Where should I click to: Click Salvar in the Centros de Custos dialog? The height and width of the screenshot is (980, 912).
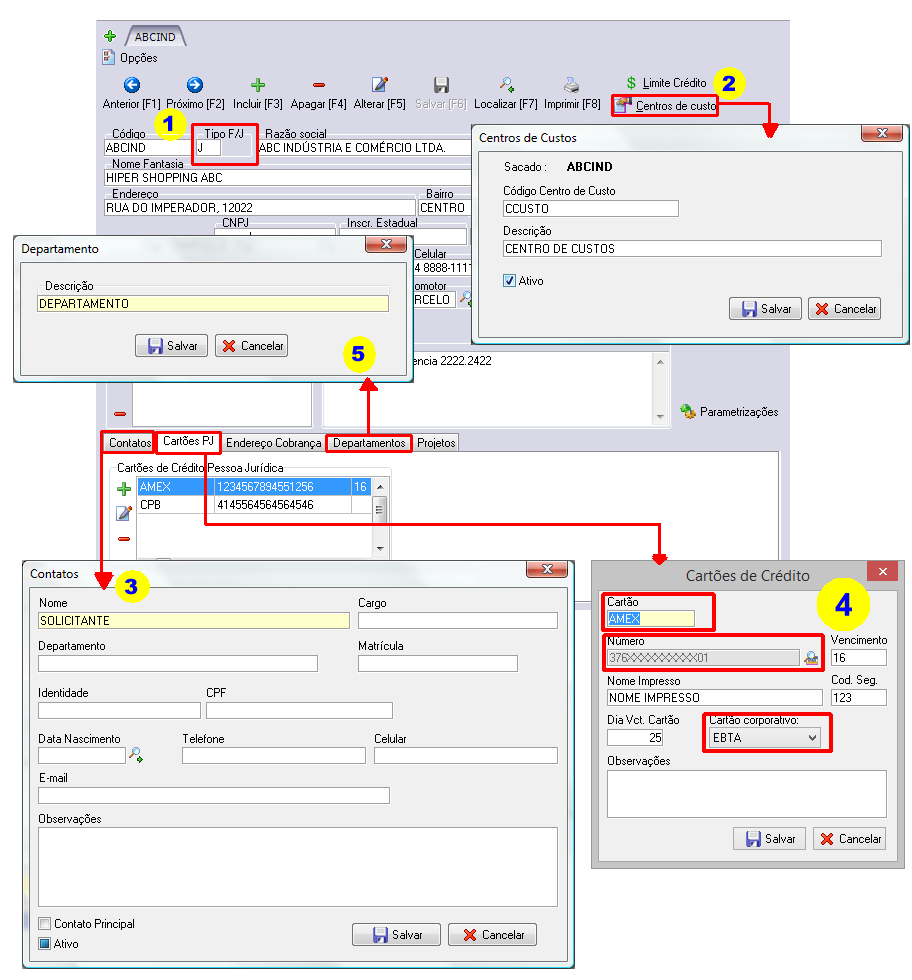[766, 309]
